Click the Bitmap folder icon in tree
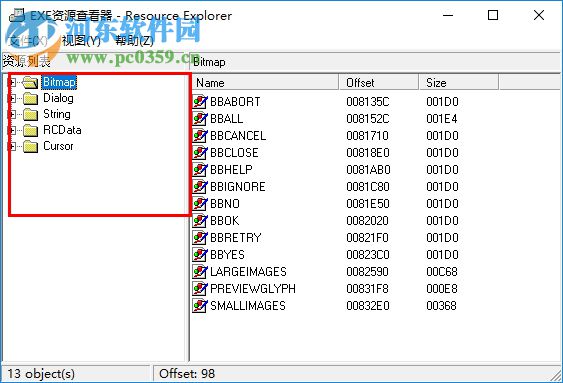The image size is (563, 383). [x=30, y=83]
